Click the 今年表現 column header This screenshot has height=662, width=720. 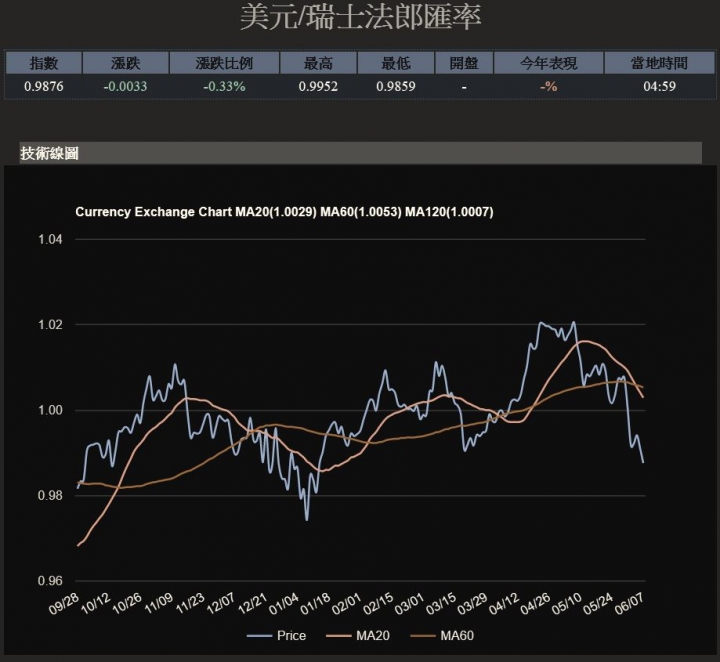[549, 63]
